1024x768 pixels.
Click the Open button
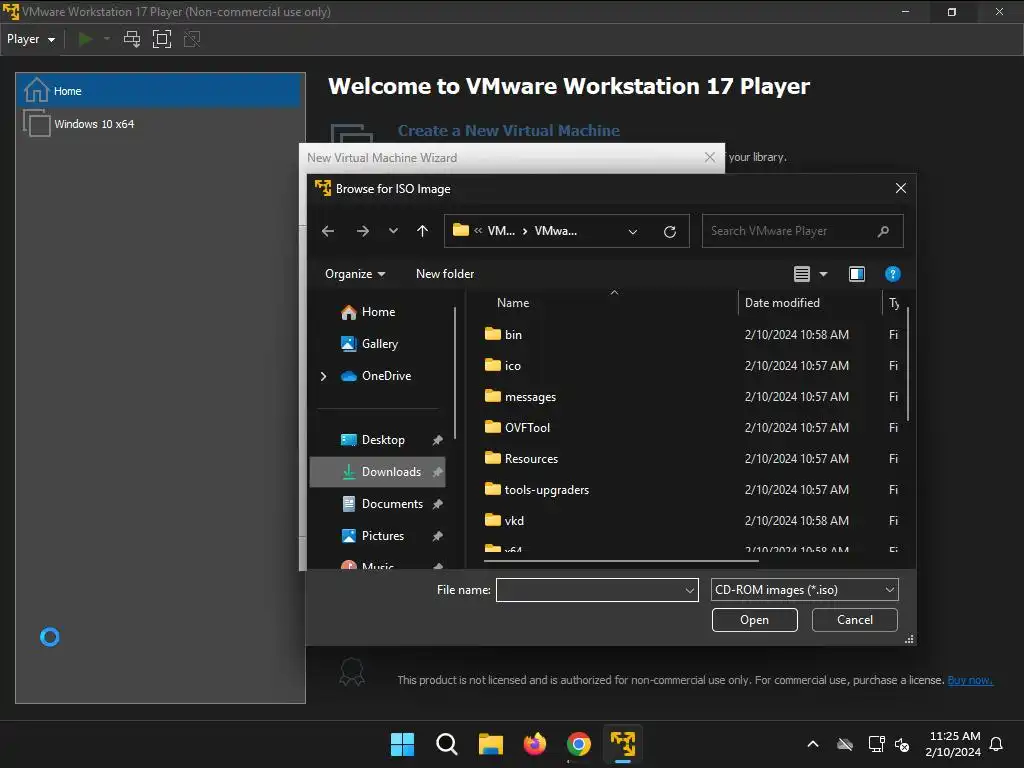pyautogui.click(x=754, y=620)
